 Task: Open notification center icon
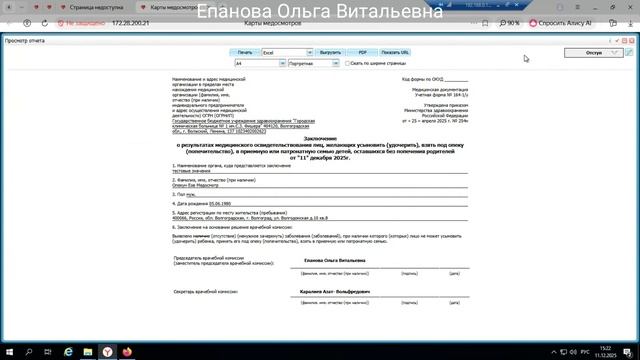coord(627,352)
